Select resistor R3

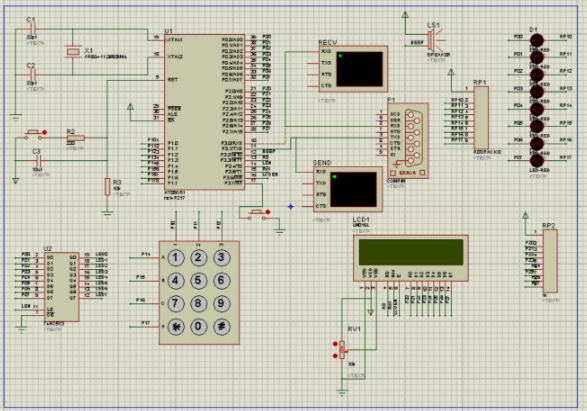coord(107,186)
